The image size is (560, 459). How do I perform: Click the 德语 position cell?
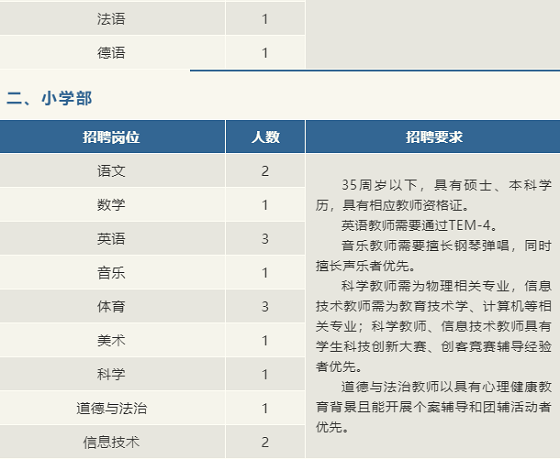coord(112,53)
